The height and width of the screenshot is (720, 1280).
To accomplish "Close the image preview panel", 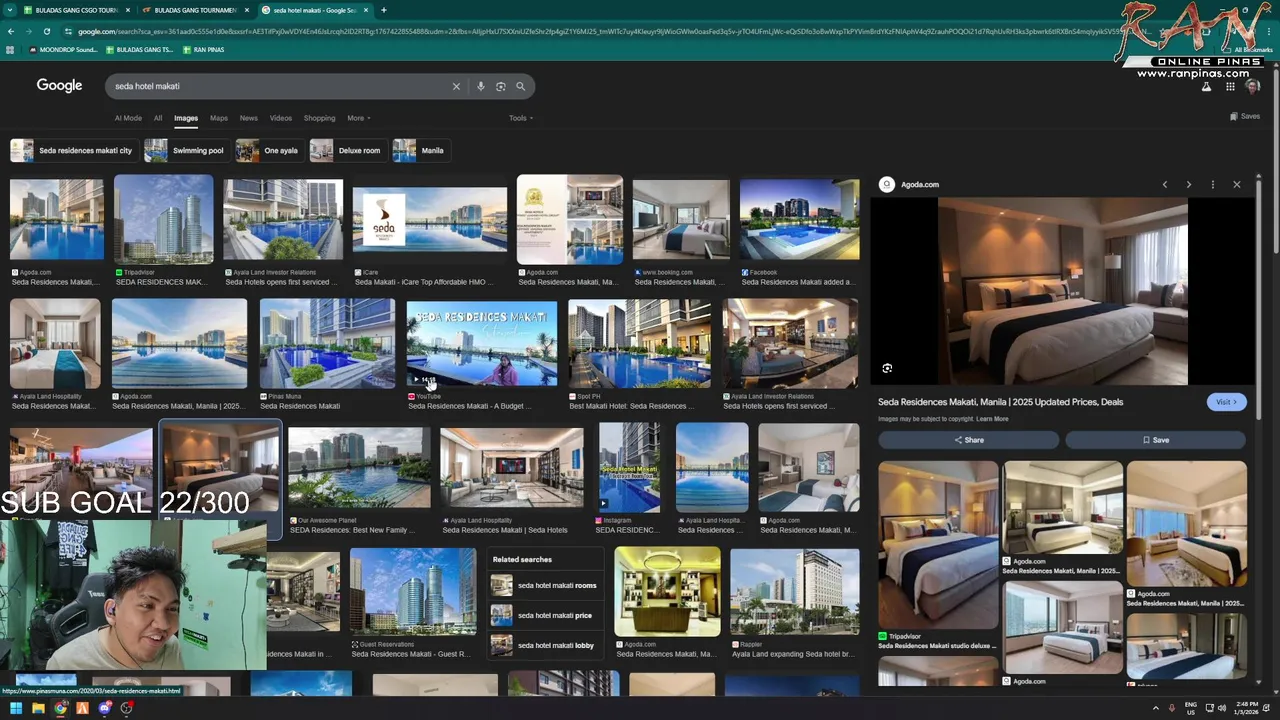I will pos(1237,185).
